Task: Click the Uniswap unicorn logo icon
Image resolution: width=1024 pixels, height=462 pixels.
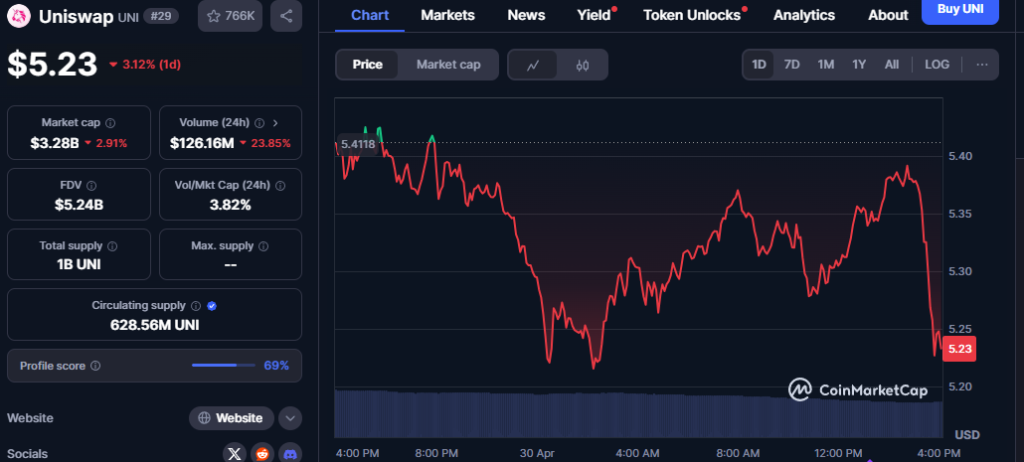Action: click(x=20, y=16)
